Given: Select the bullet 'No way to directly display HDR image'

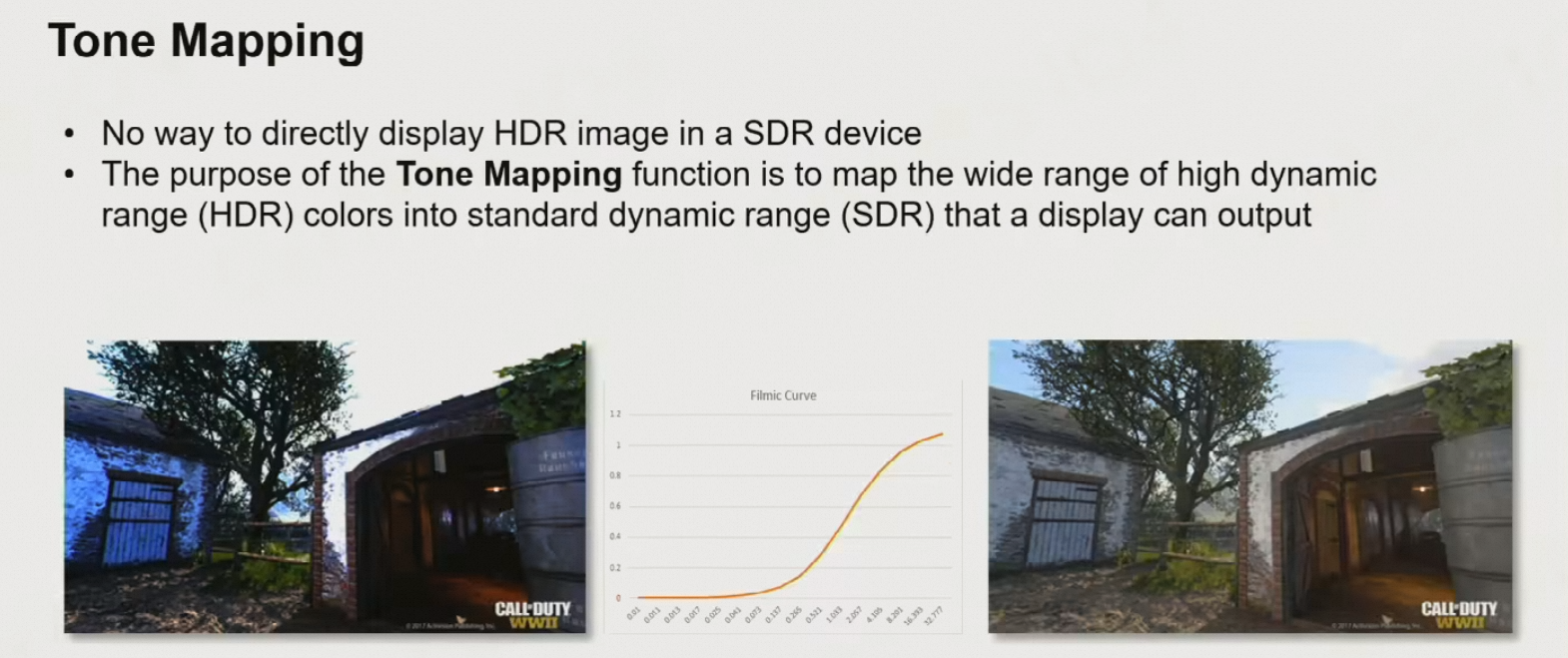Looking at the screenshot, I should point(511,133).
